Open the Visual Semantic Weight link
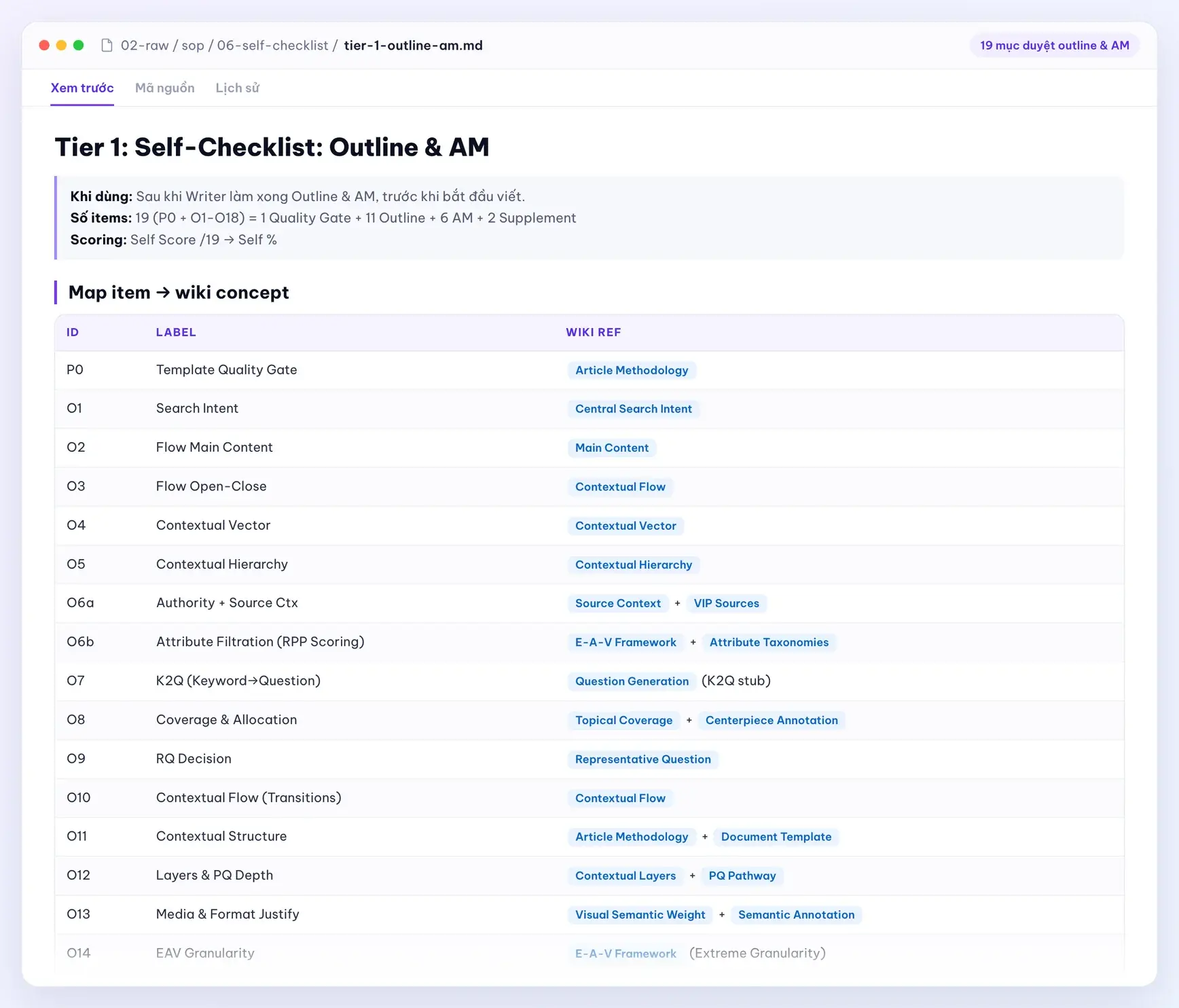 (x=640, y=915)
